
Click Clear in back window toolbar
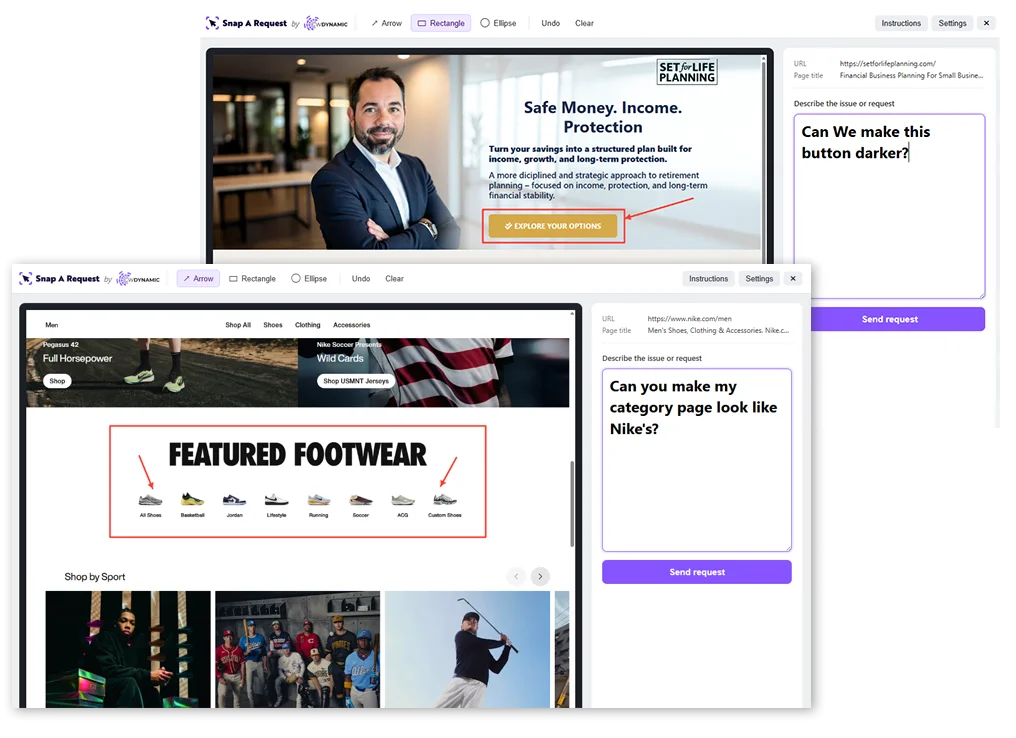[584, 23]
